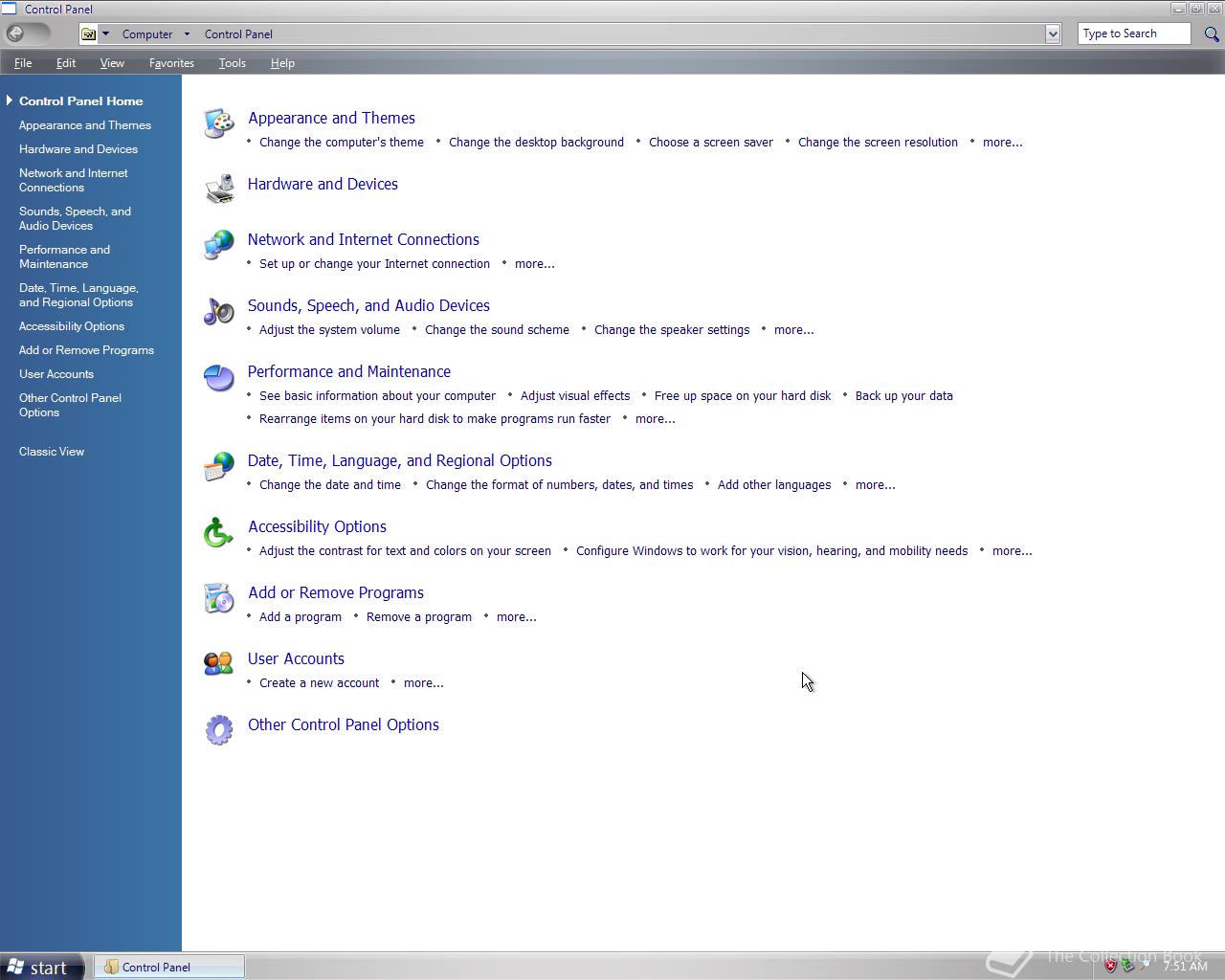
Task: Open the Favorites menu
Action: [171, 63]
